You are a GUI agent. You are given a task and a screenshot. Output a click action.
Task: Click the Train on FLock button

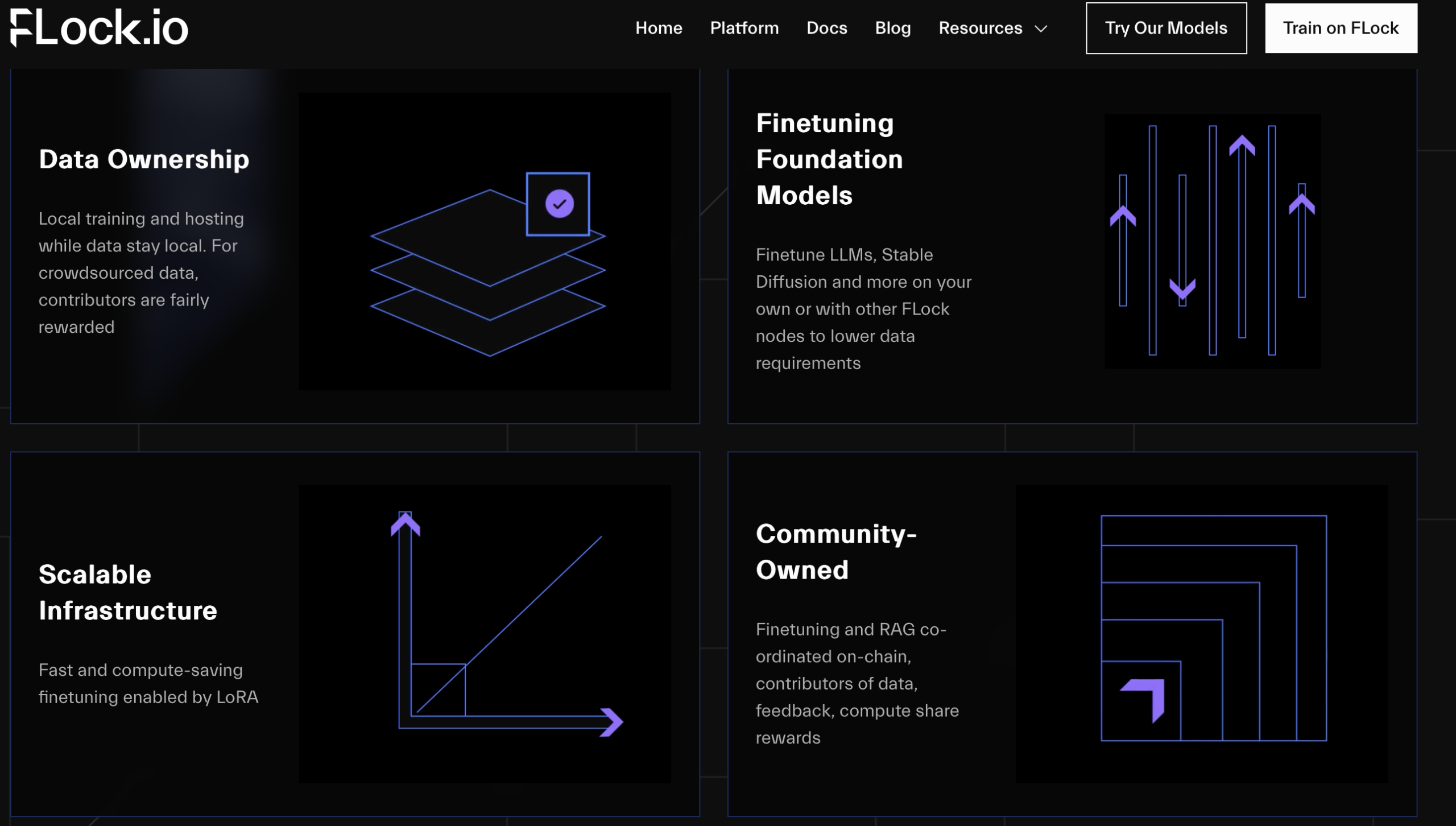[x=1341, y=28]
